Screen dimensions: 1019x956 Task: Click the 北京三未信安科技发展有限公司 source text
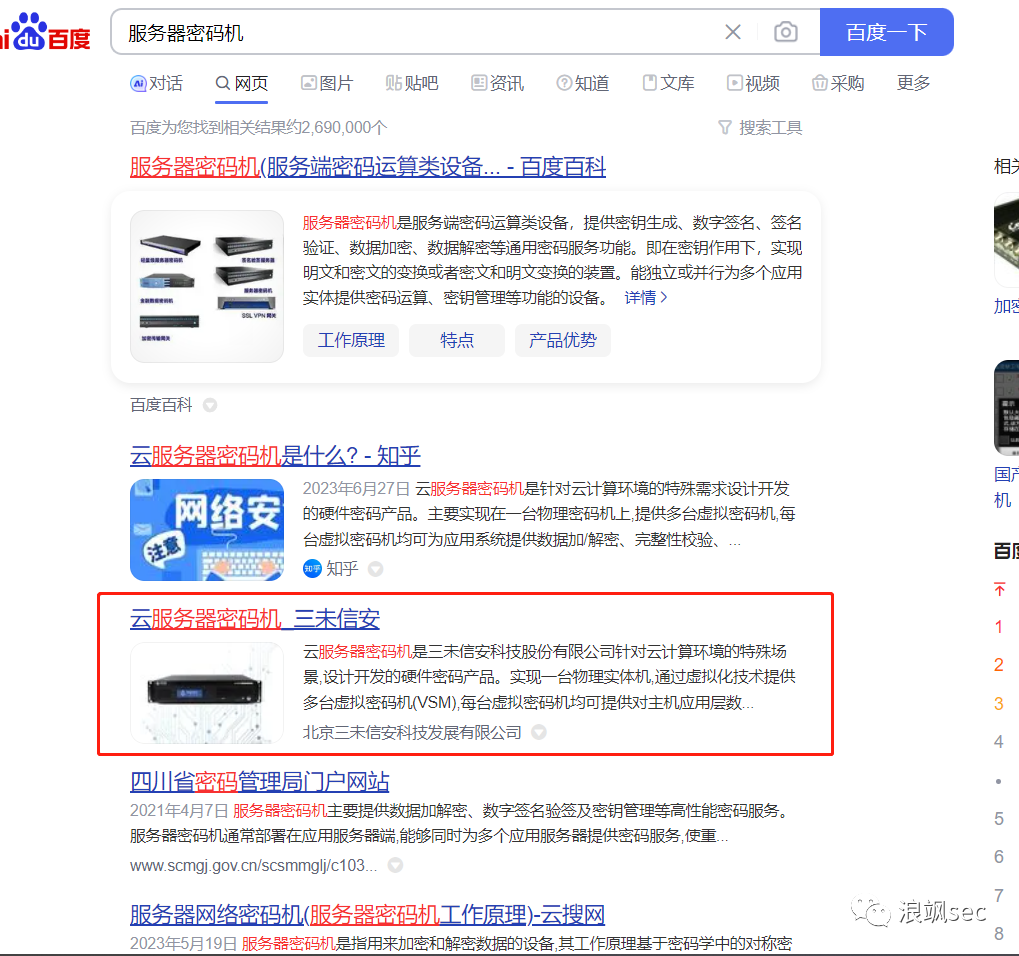[x=412, y=732]
